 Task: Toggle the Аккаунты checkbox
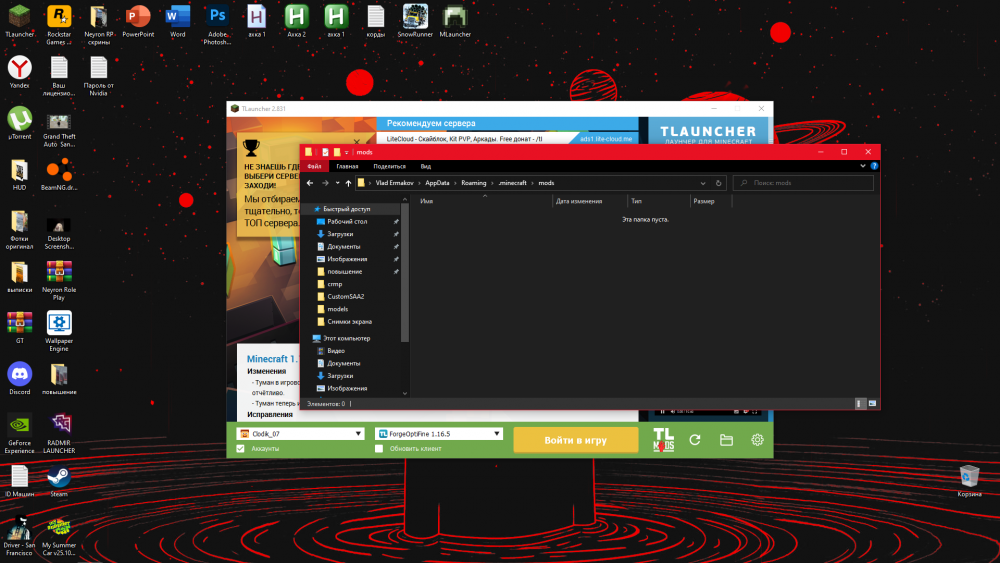pos(240,448)
